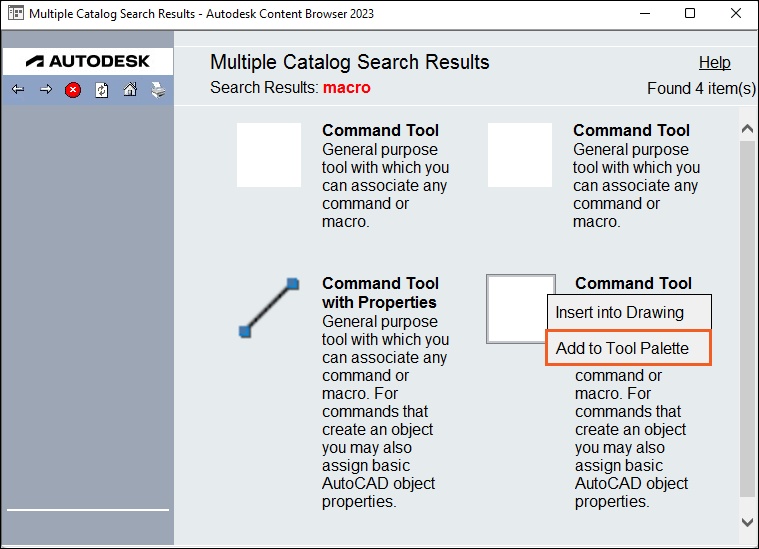The image size is (759, 549).
Task: Click the red 'macro' search term
Action: [347, 88]
